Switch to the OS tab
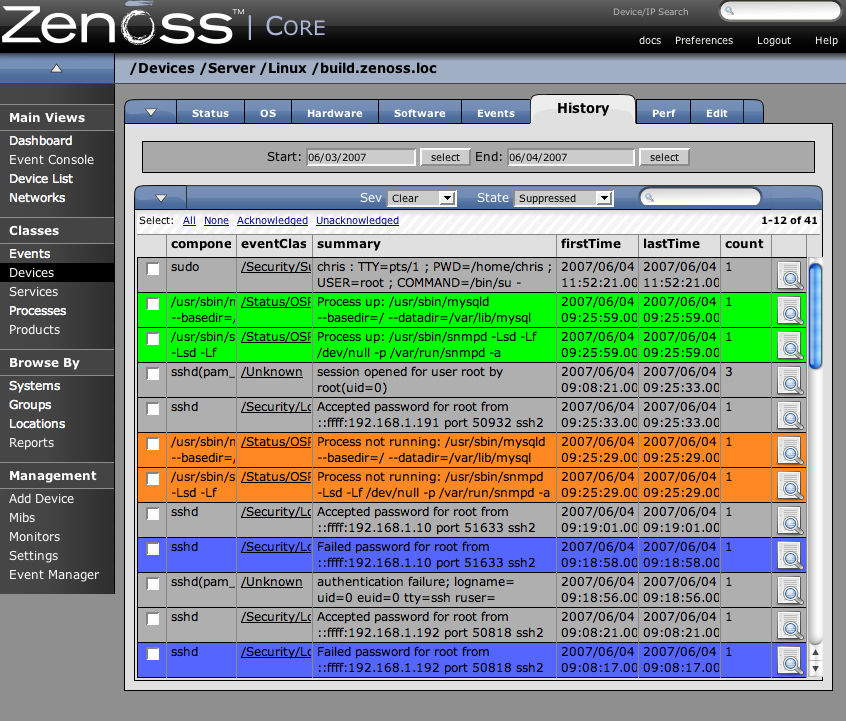 268,113
